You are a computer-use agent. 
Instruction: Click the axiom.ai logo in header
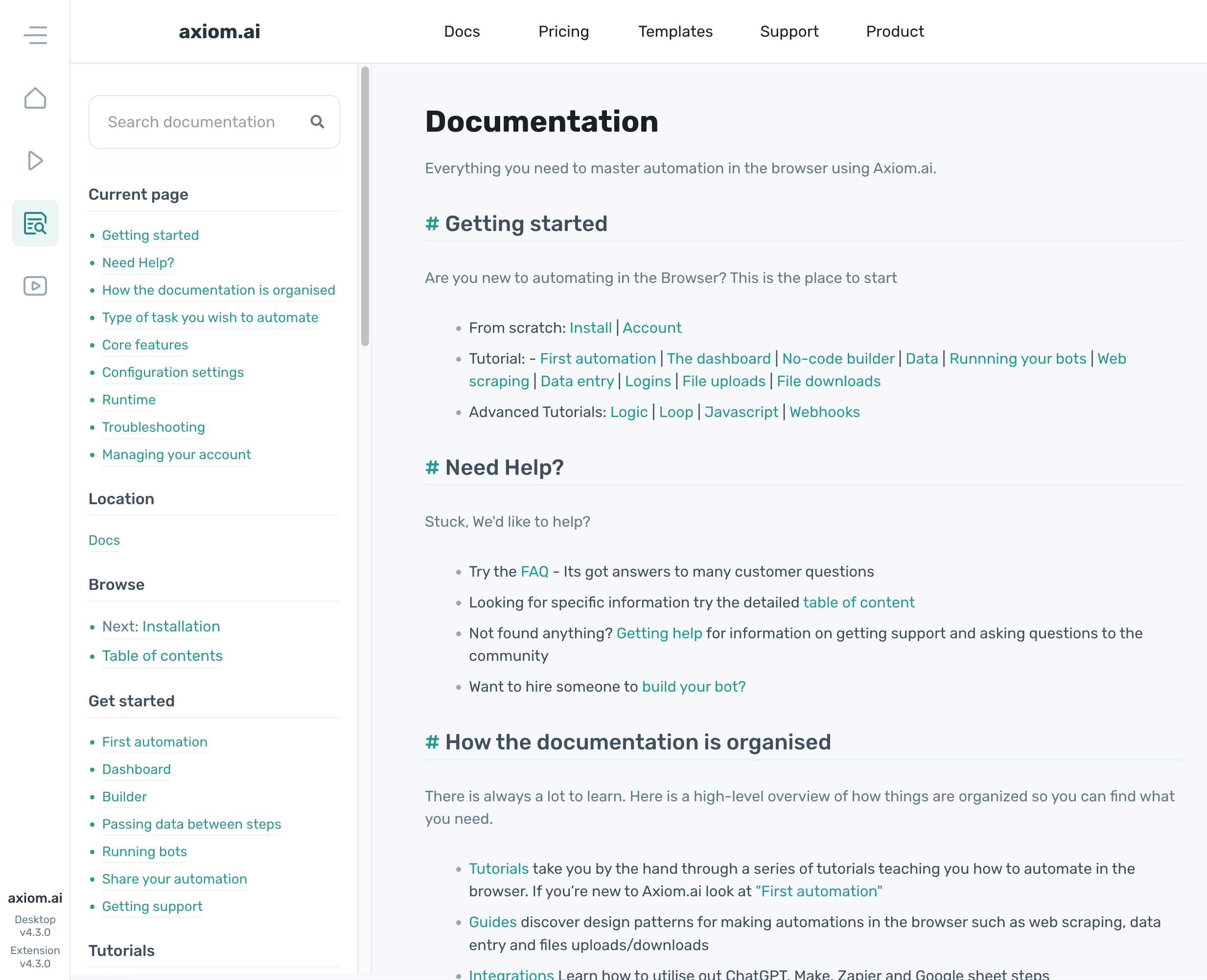click(x=220, y=32)
